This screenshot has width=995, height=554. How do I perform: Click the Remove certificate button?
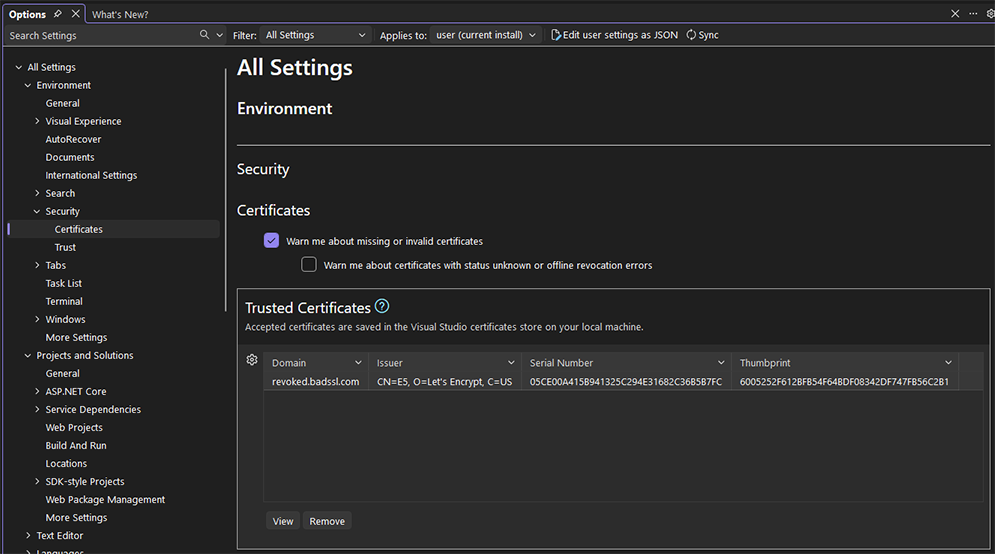pos(327,521)
